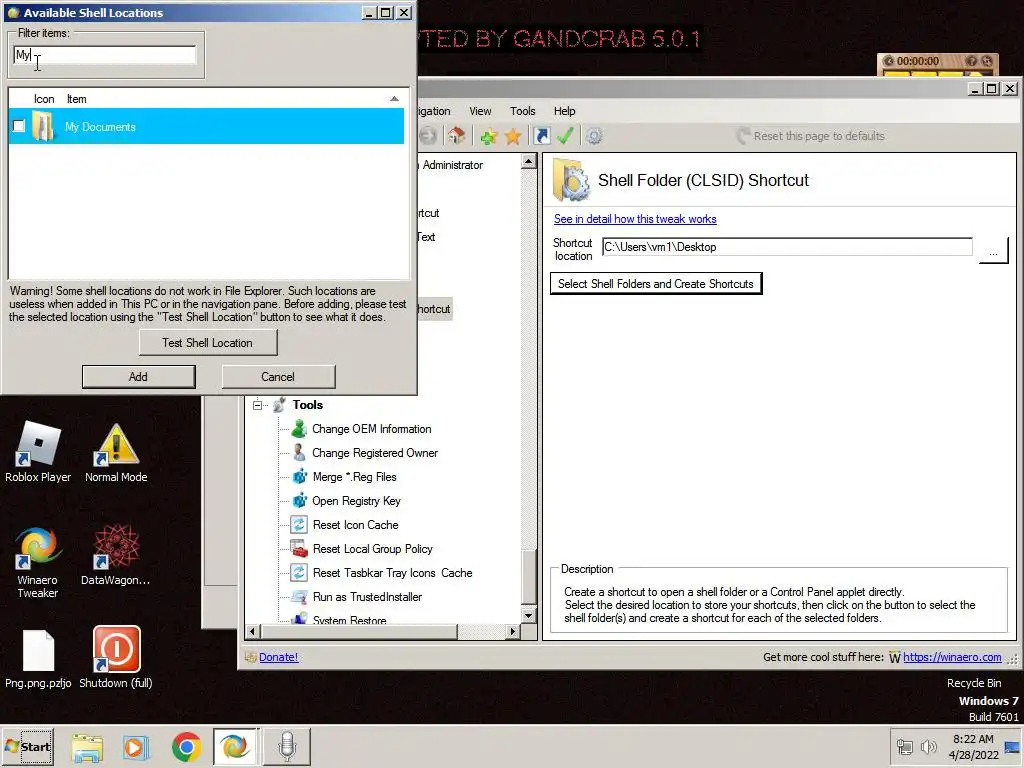Click the Shortcut location path field
Image resolution: width=1024 pixels, height=768 pixels.
pos(787,247)
